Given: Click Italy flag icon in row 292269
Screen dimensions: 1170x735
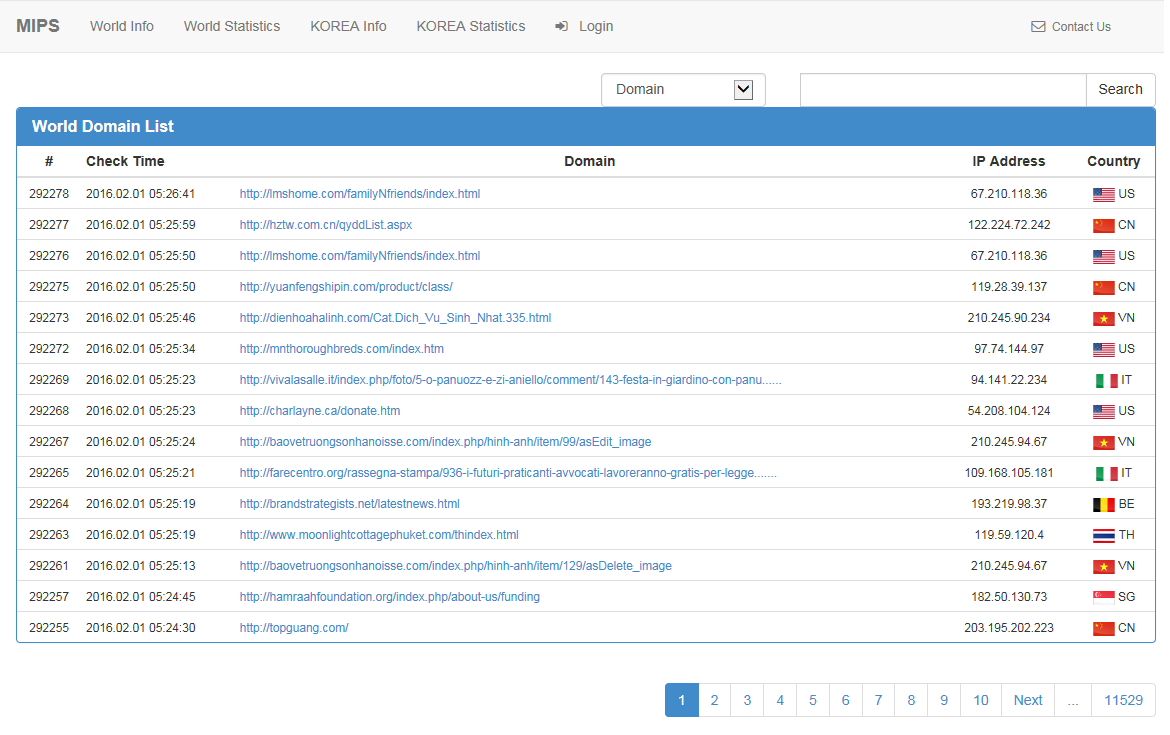Looking at the screenshot, I should click(x=1107, y=381).
